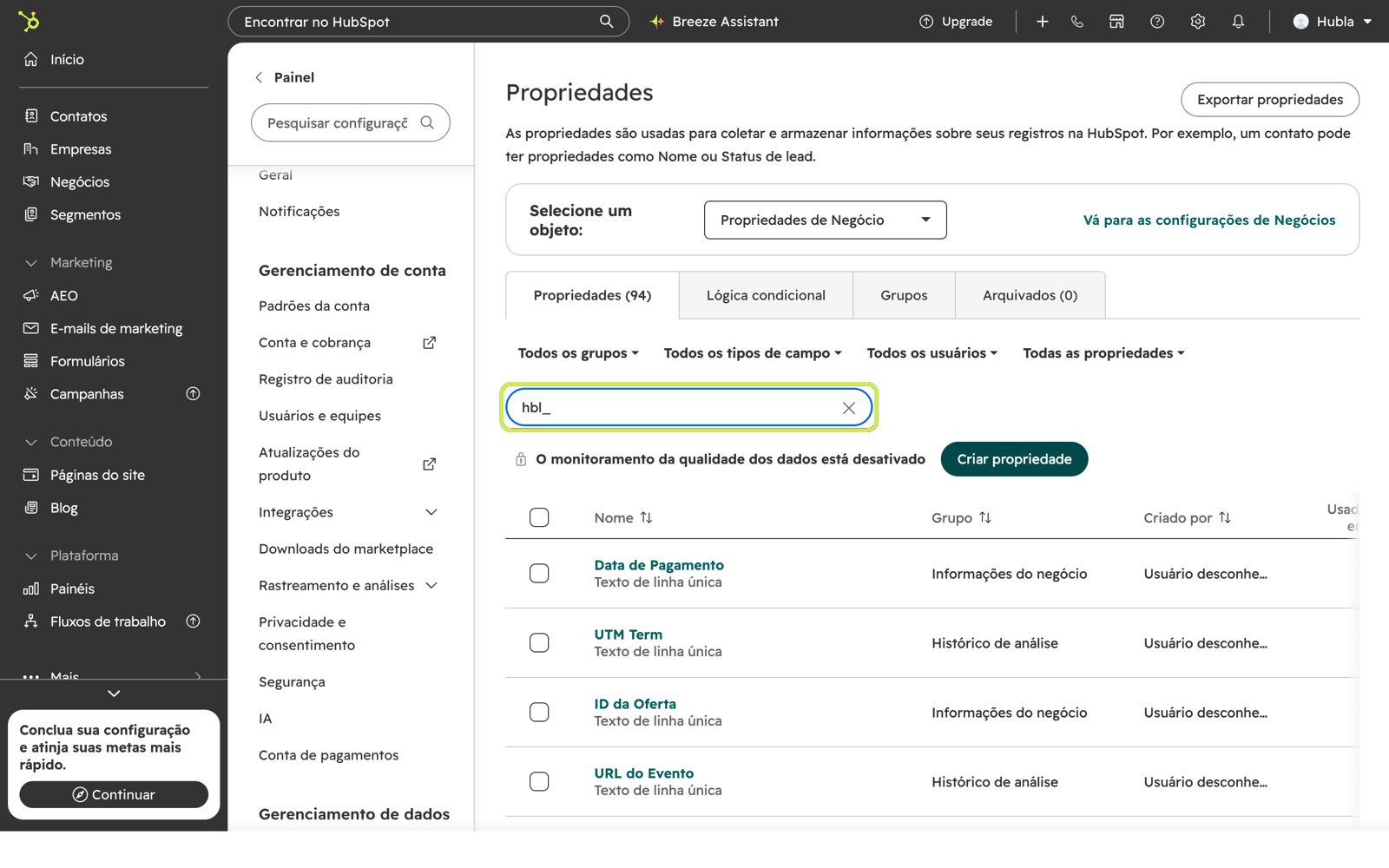Click the upgrade badge next to Fluxos de trabalho
Screen dimensions: 1389x868
(x=193, y=621)
